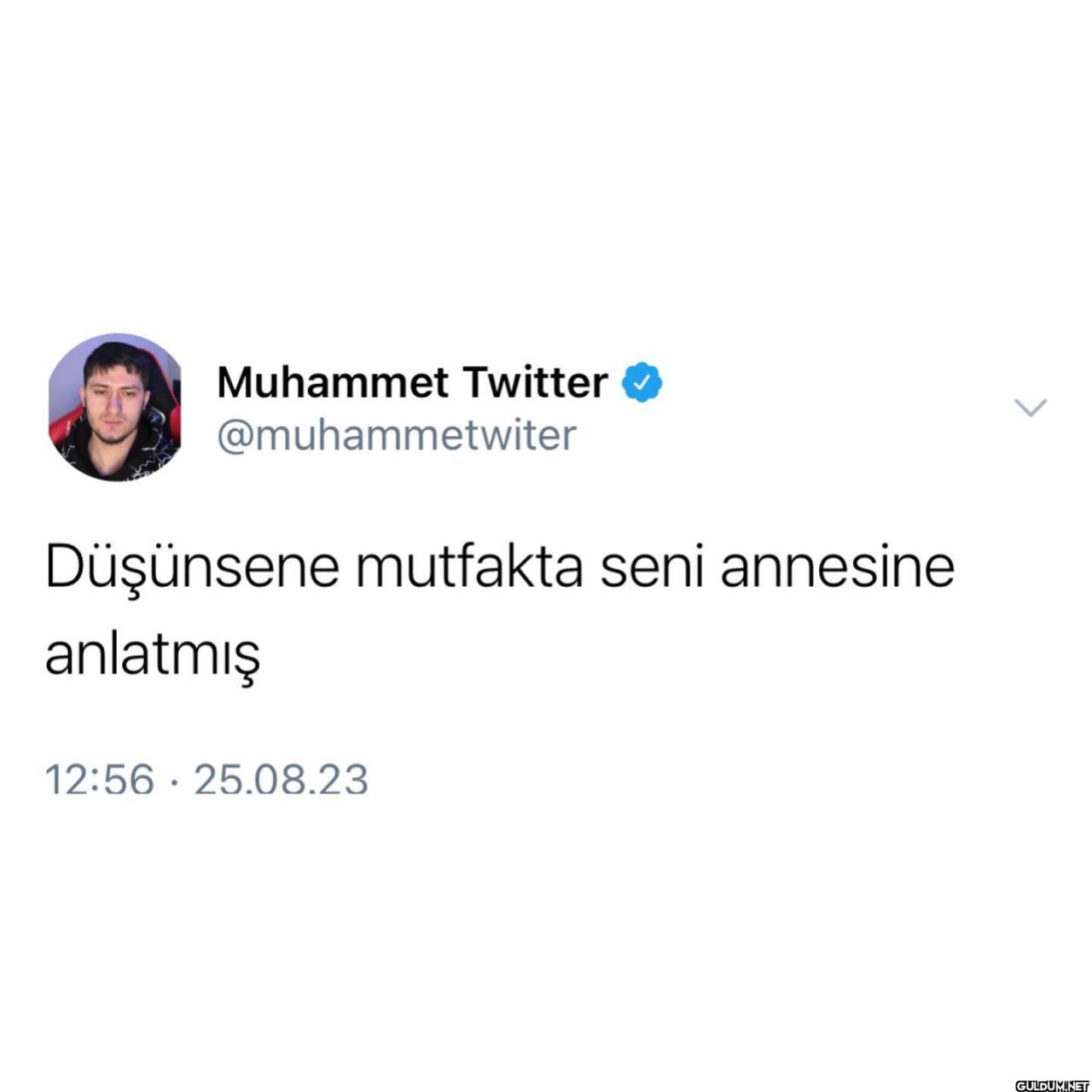The height and width of the screenshot is (1092, 1092).
Task: Expand the tweet options chevron arrow
Action: 1030,408
